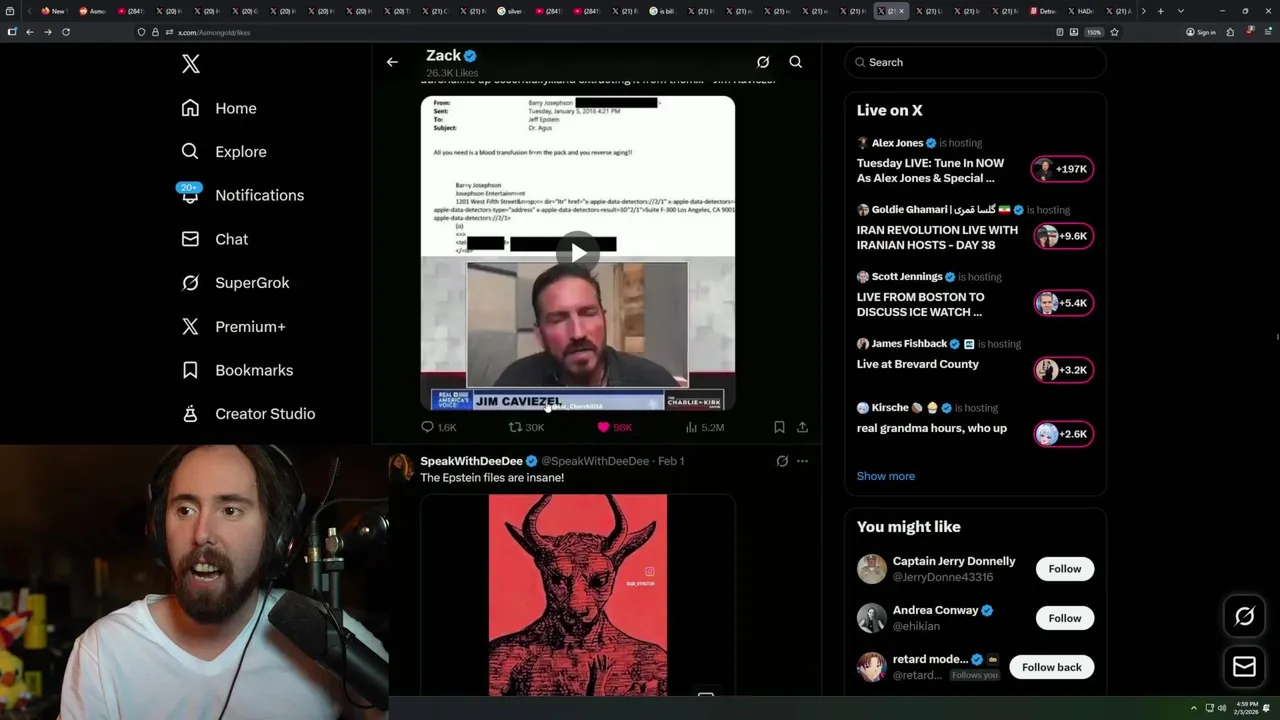The image size is (1280, 720).
Task: Click Andrea Conway's avatar
Action: (872, 618)
